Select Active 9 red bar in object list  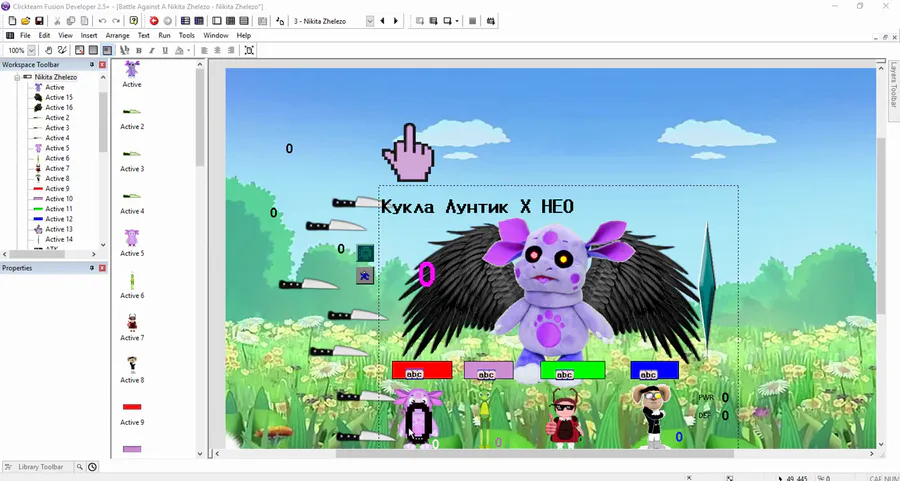(132, 407)
